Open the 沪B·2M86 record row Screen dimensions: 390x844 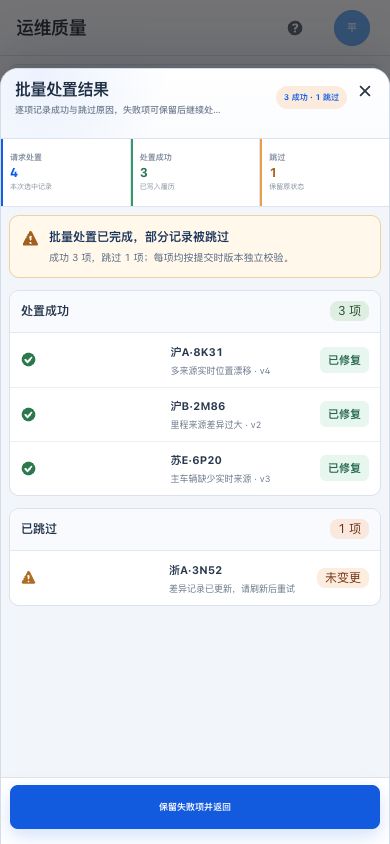tap(195, 414)
